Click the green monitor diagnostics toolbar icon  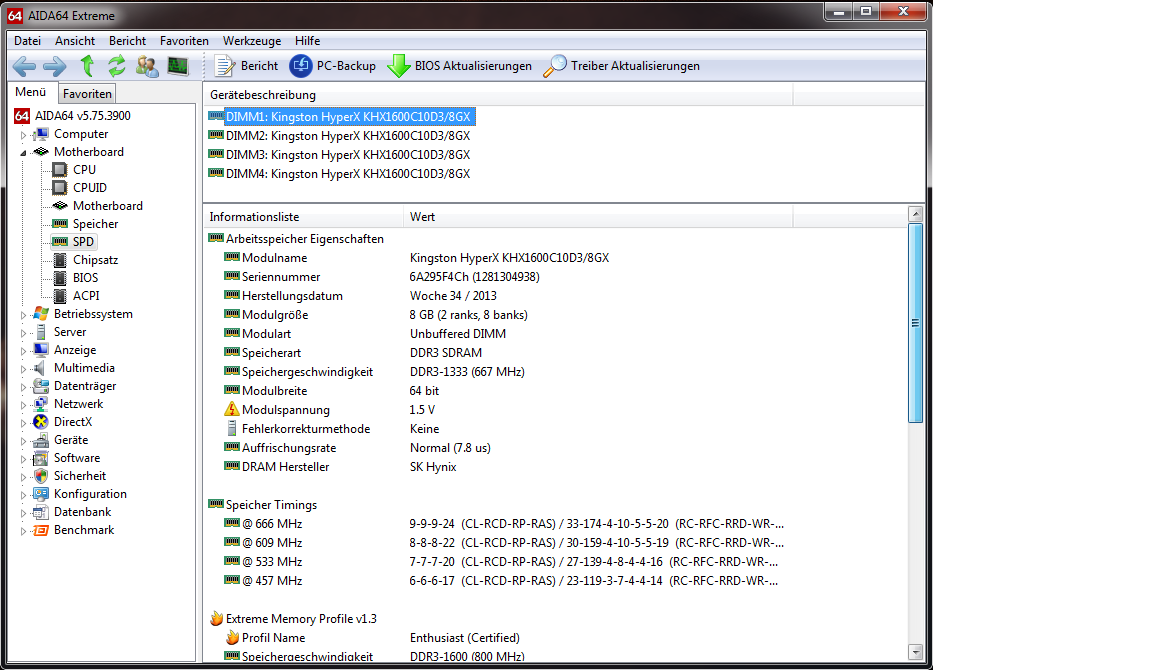178,66
